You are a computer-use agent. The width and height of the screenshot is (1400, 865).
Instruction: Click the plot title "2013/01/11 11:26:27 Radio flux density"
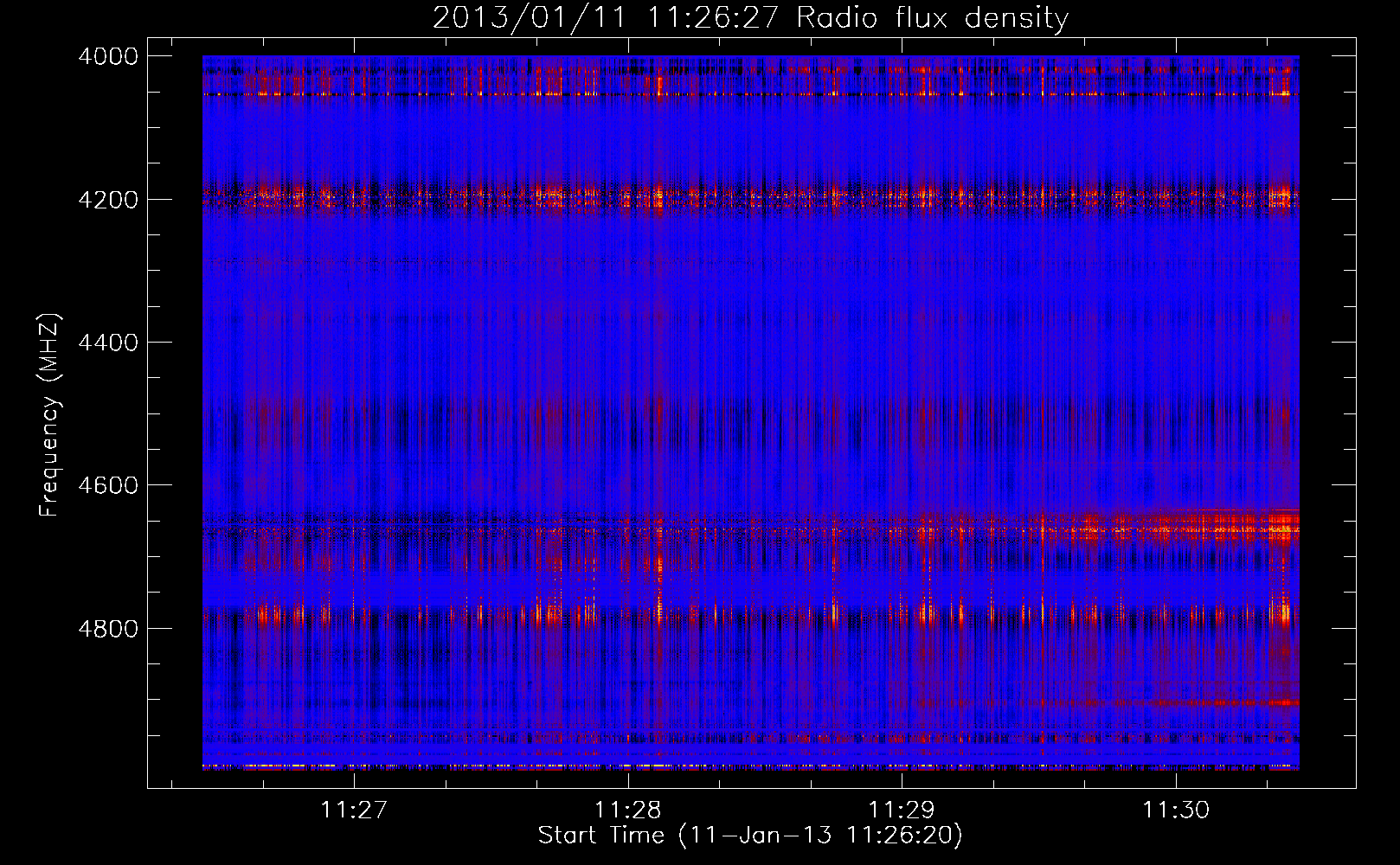[750, 17]
